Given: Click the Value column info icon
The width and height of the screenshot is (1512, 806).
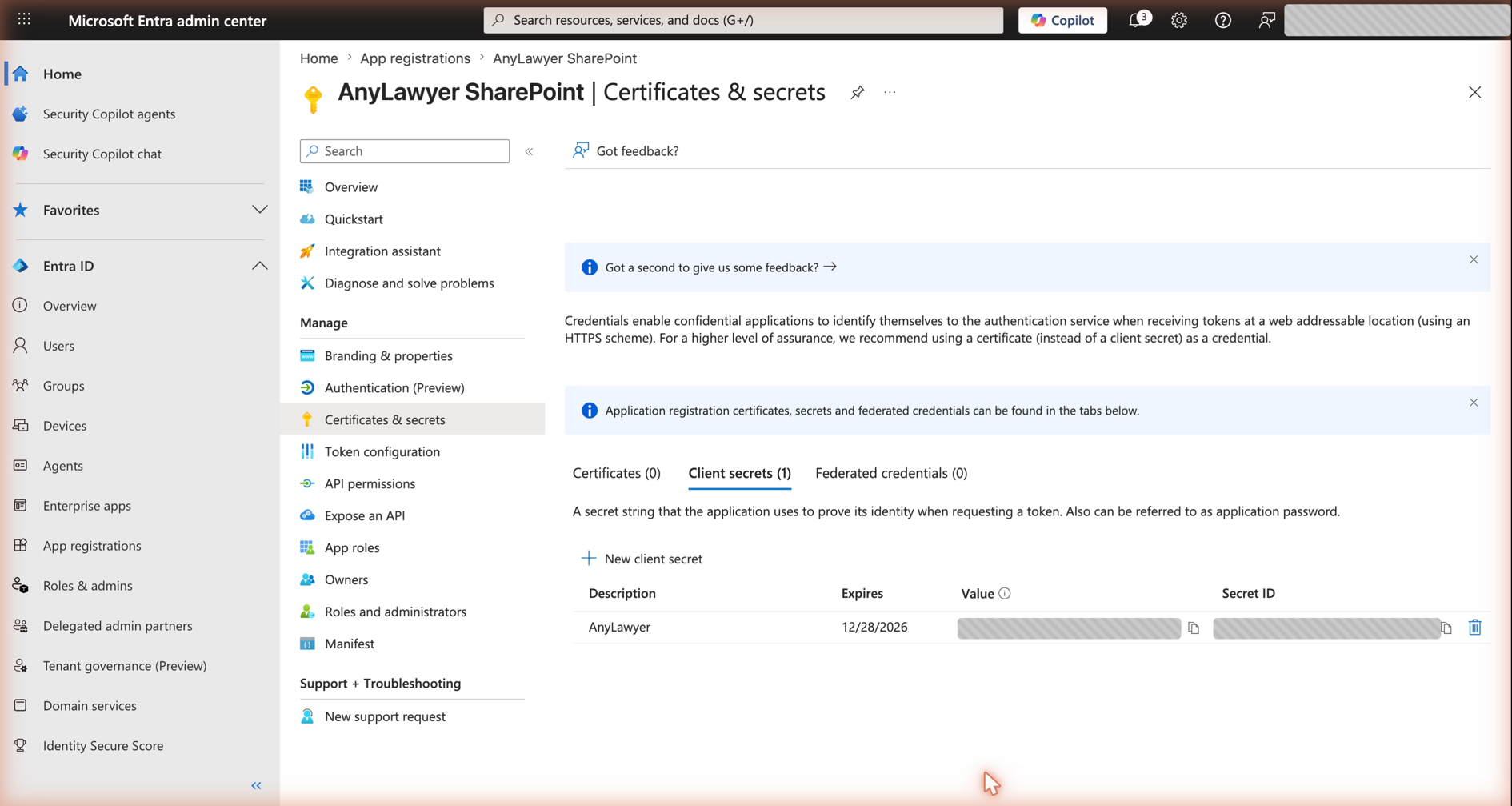Looking at the screenshot, I should (1005, 593).
